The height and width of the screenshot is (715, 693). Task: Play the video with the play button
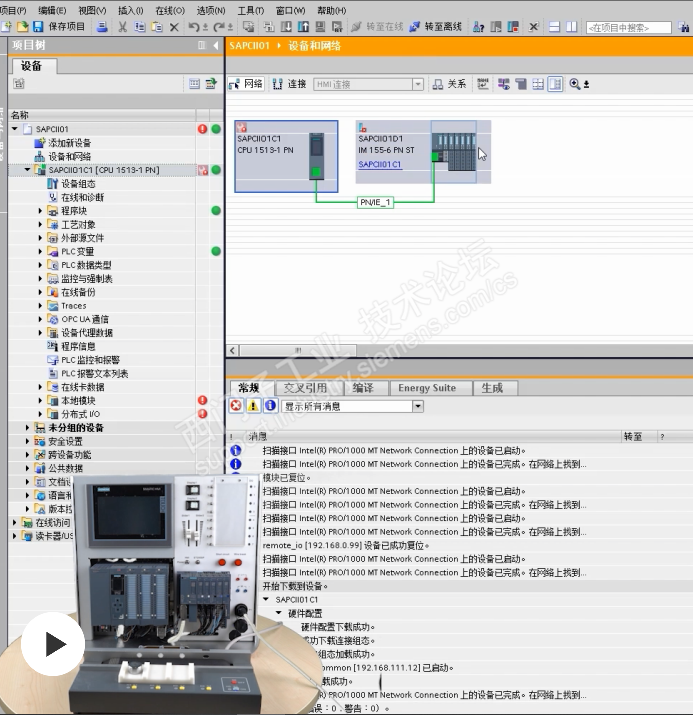pos(53,644)
